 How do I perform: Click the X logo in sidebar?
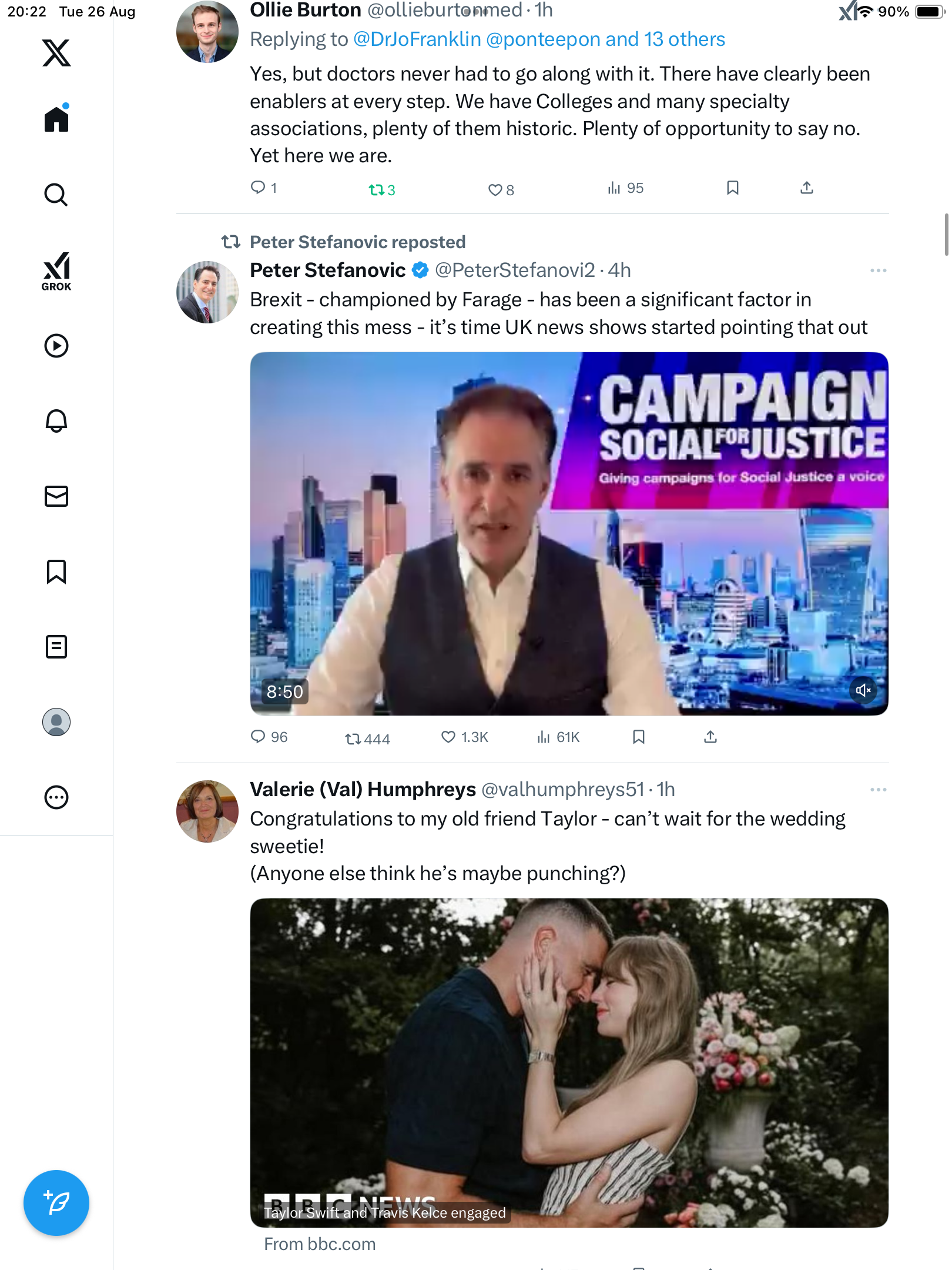[56, 53]
